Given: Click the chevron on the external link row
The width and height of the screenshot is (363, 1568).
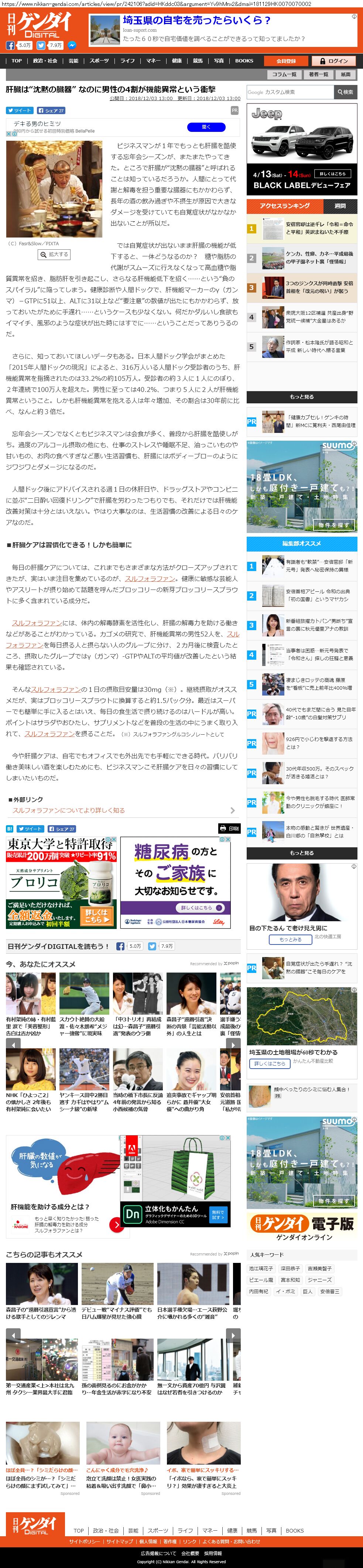Looking at the screenshot, I should [x=233, y=810].
